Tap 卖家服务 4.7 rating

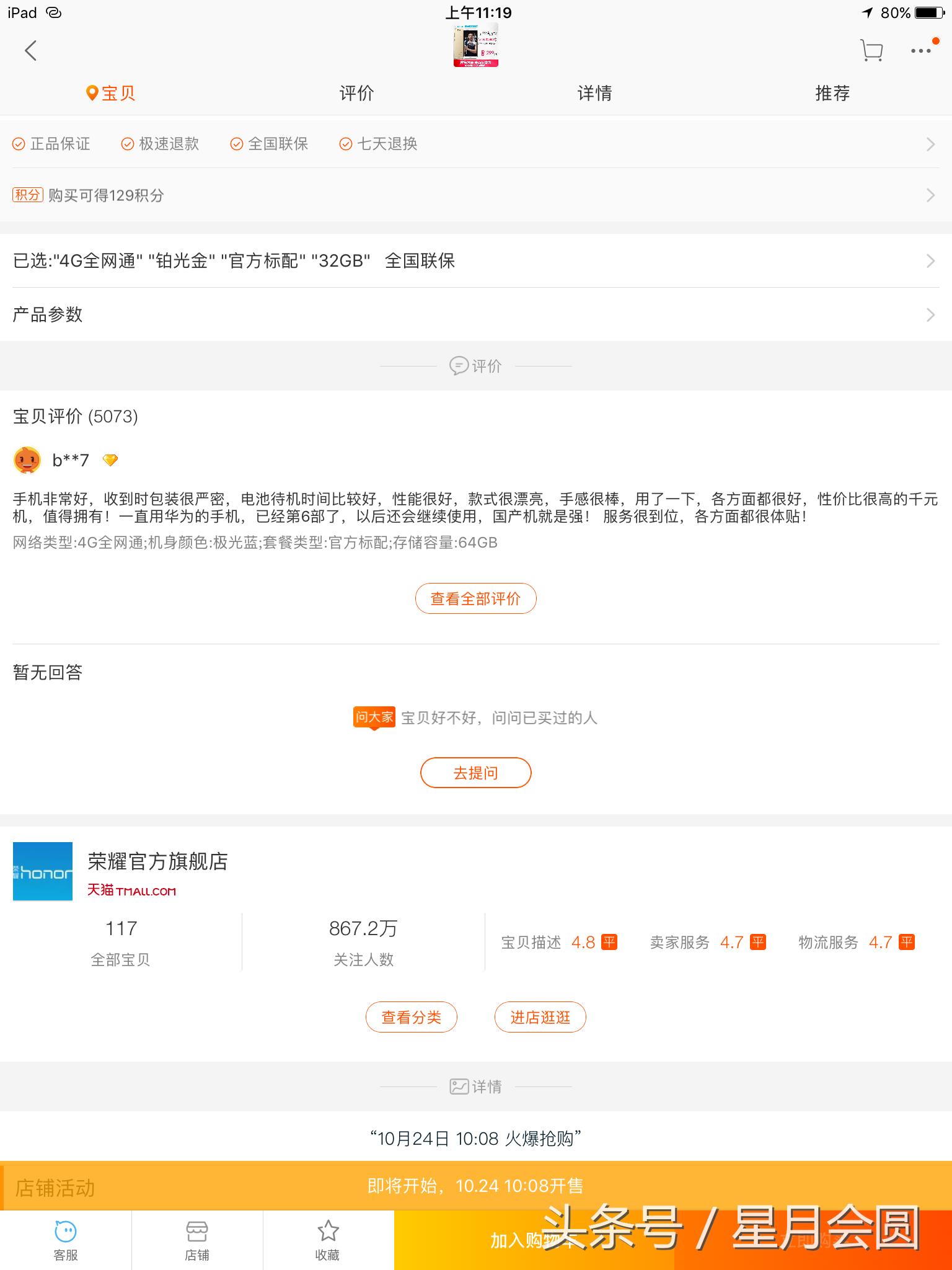708,943
